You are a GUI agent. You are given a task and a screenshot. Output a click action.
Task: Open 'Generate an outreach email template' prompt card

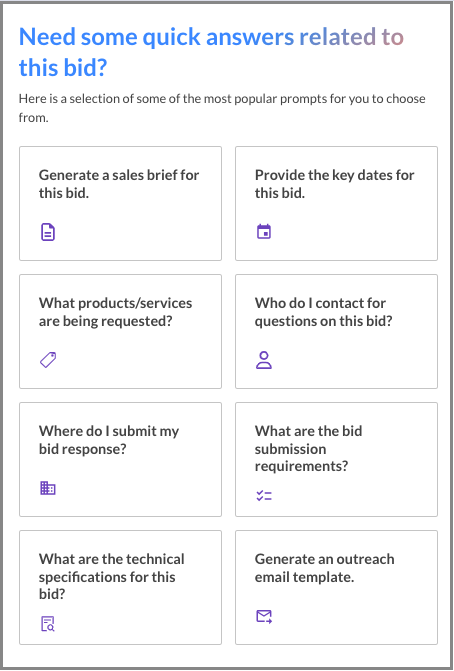pos(336,587)
